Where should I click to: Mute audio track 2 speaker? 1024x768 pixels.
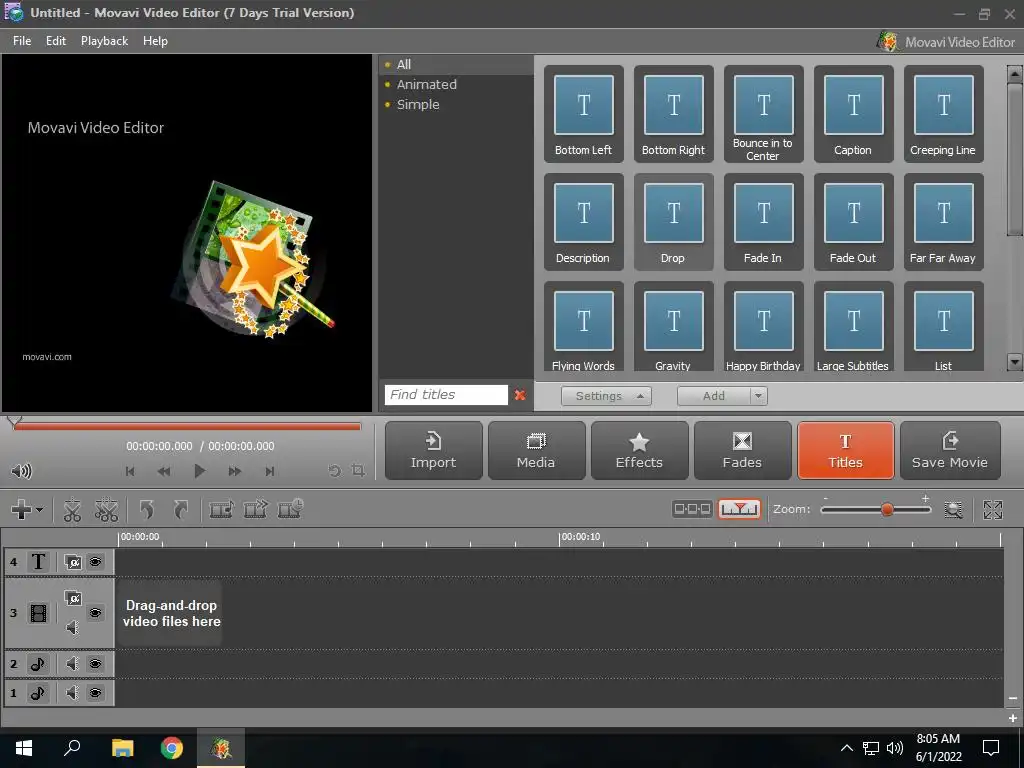point(72,664)
